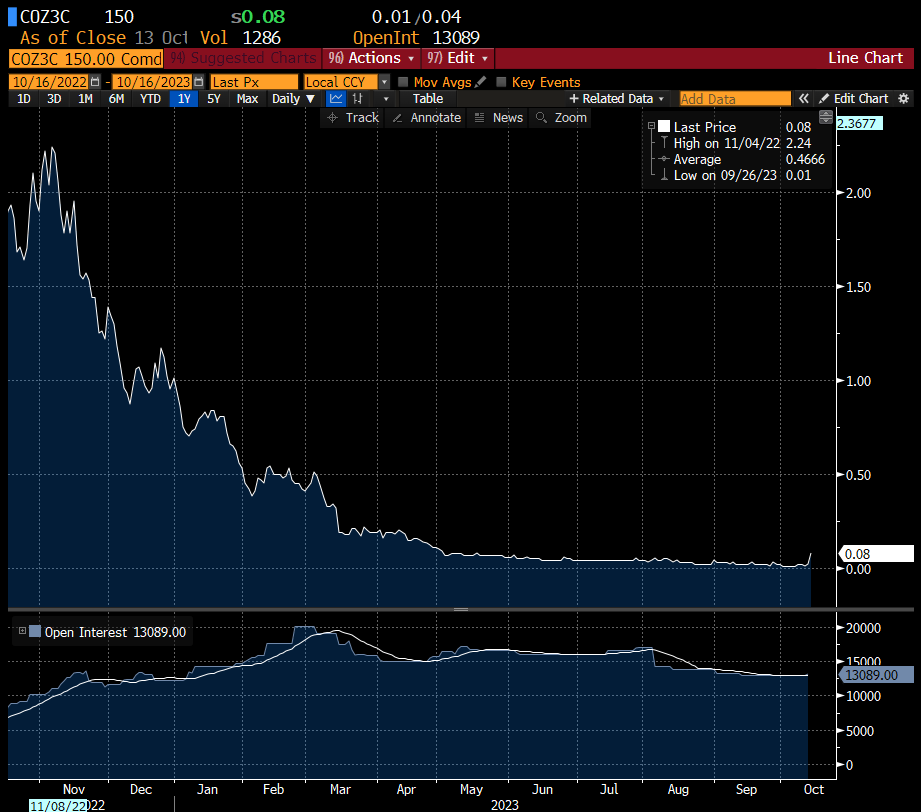Collapse the Last Price legend tree

point(652,127)
